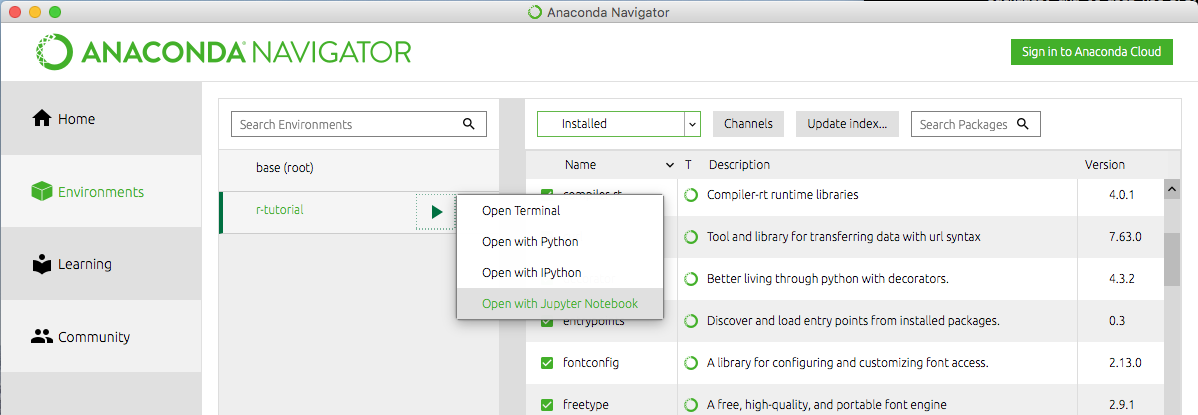
Task: Click the Environments cube icon
Action: click(x=41, y=192)
